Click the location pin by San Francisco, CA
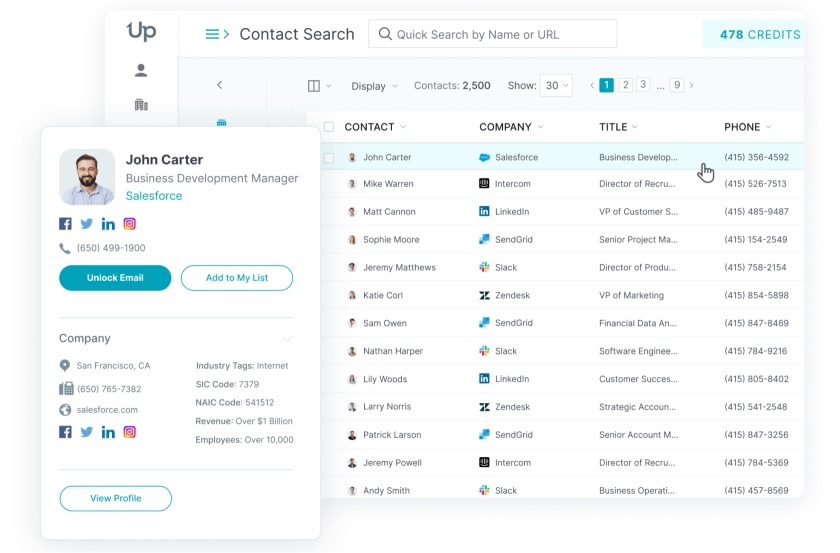840x553 pixels. [x=65, y=365]
